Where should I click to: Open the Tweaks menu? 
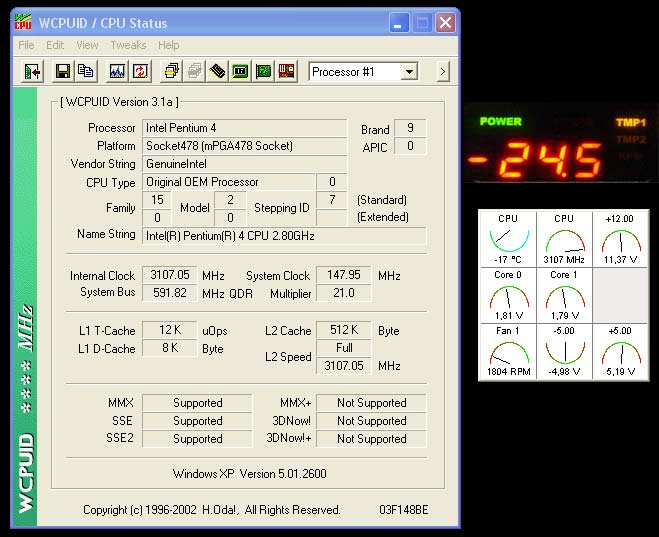click(129, 45)
